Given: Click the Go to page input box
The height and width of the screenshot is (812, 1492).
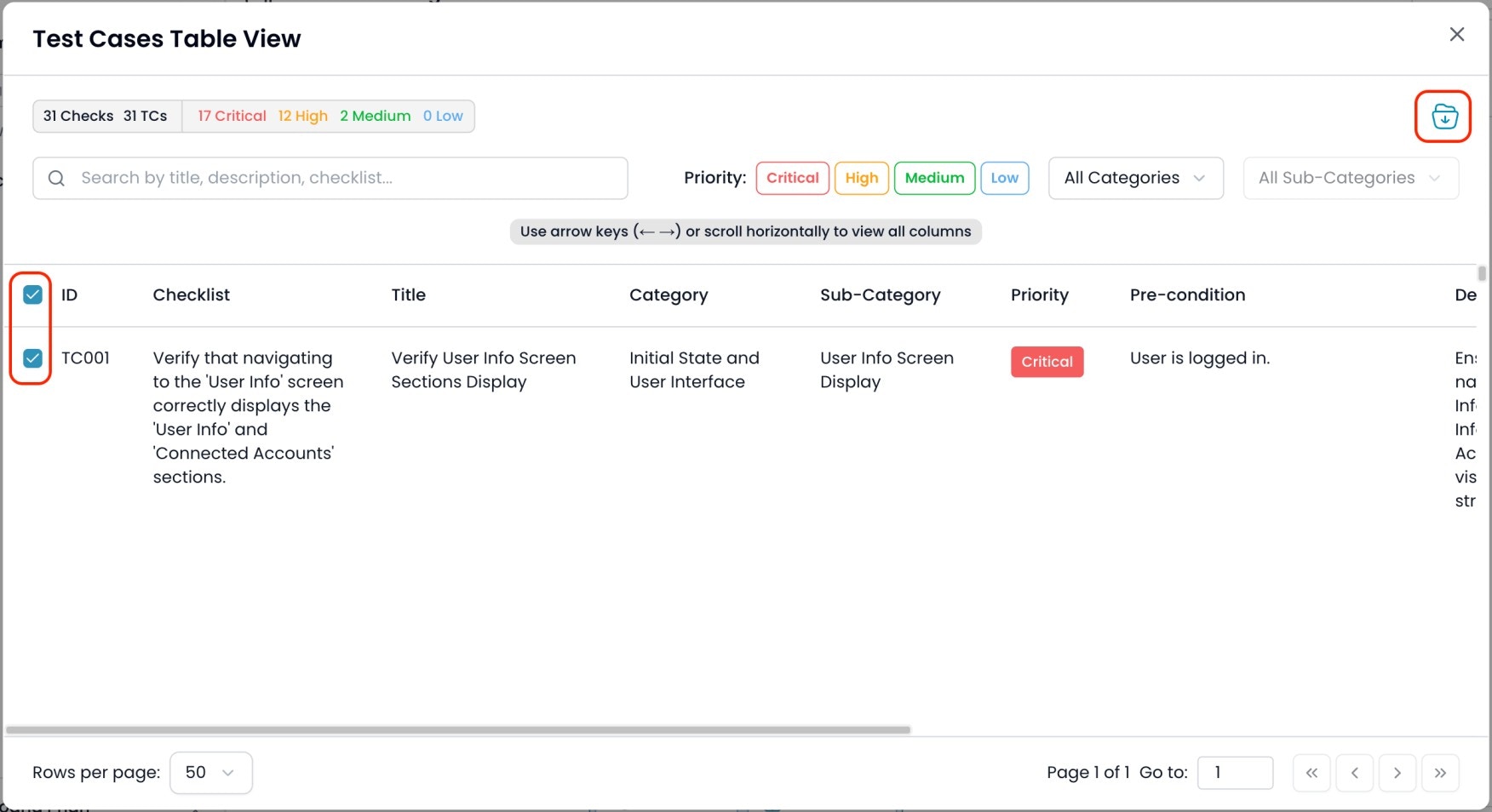Looking at the screenshot, I should tap(1236, 772).
